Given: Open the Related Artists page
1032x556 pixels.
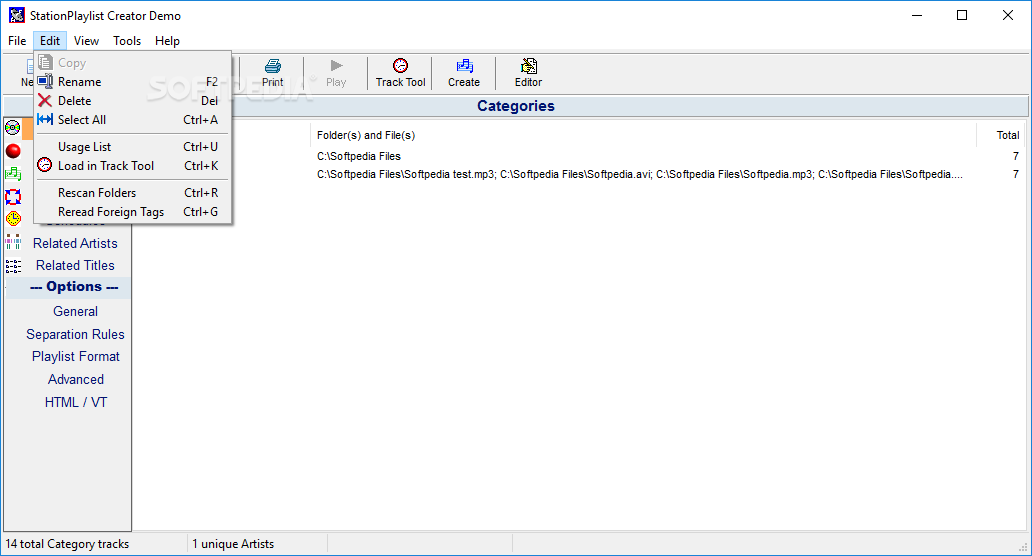Looking at the screenshot, I should click(x=76, y=243).
